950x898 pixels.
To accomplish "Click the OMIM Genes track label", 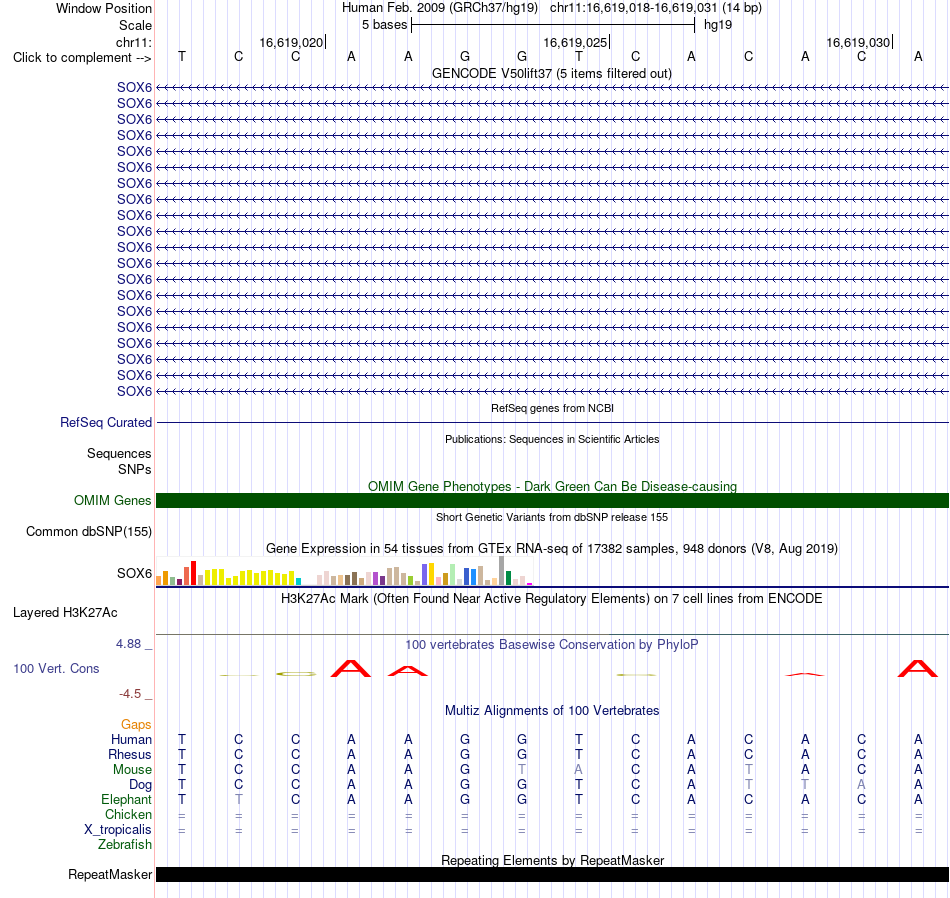I will (112, 501).
